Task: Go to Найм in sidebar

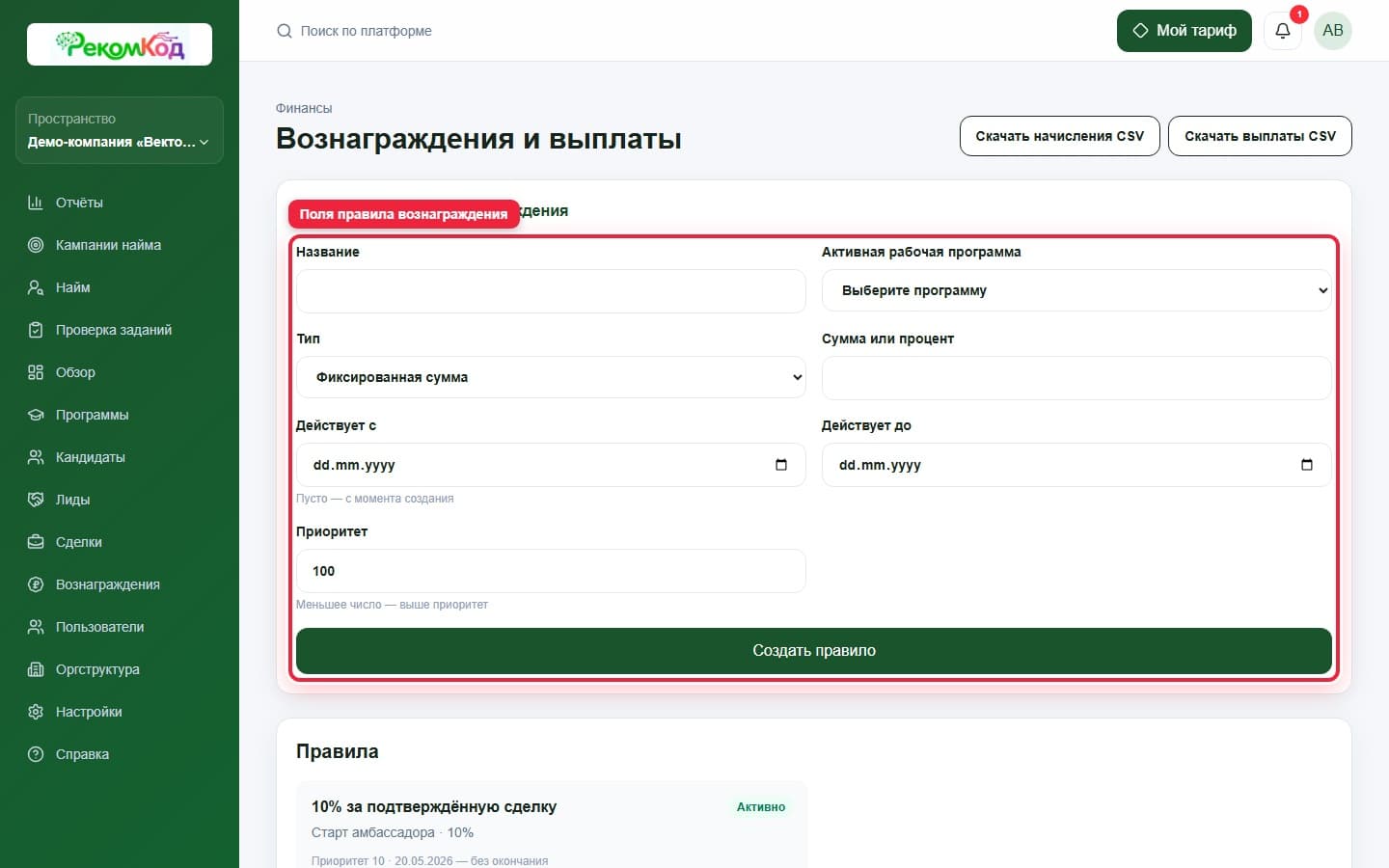Action: 120,287
